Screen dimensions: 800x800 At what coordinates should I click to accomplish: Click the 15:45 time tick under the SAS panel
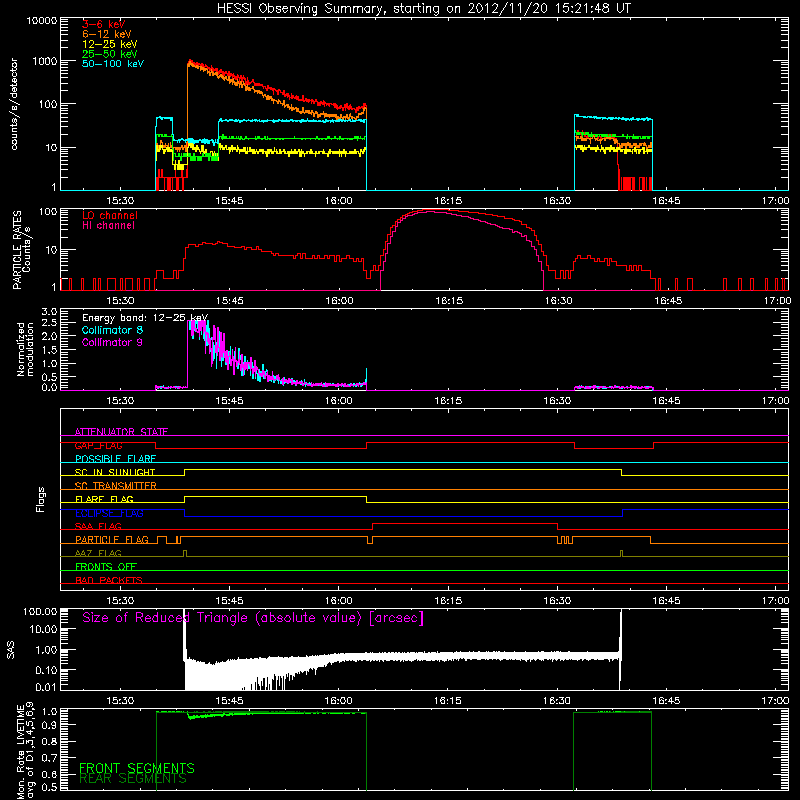230,701
